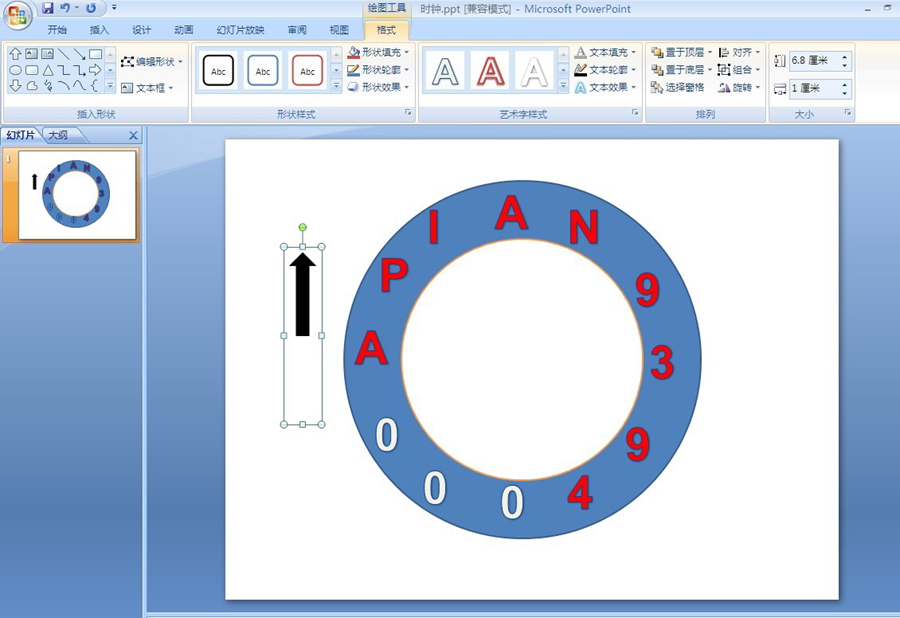Open the 选择窗格 selection pane
Image resolution: width=900 pixels, height=618 pixels.
(x=677, y=87)
